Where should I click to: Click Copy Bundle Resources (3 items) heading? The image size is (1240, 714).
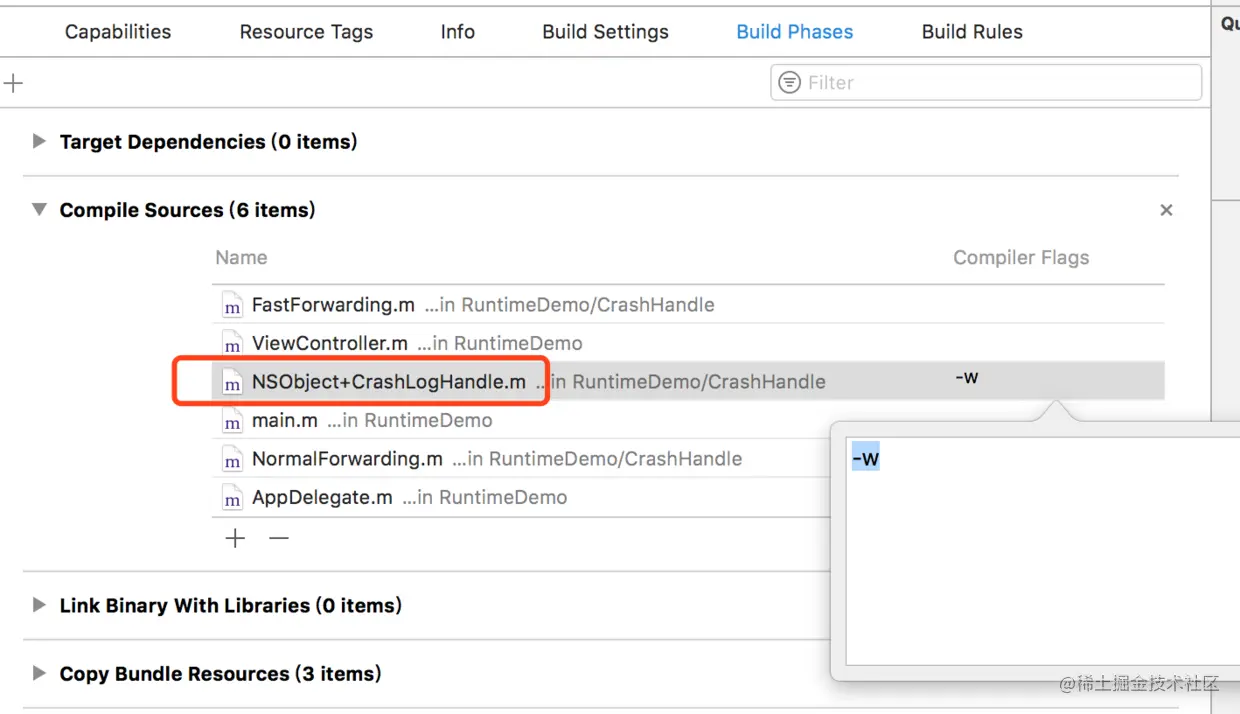pyautogui.click(x=220, y=673)
